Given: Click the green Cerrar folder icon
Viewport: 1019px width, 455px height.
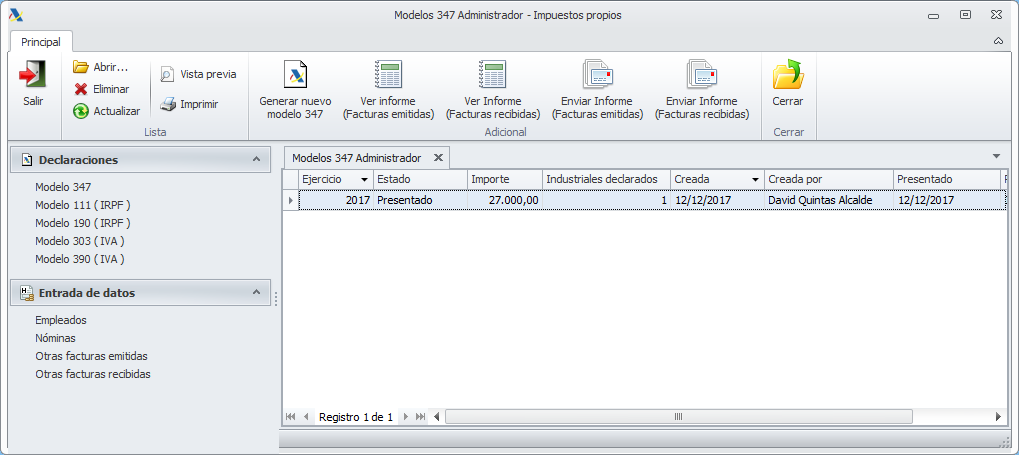Looking at the screenshot, I should (788, 74).
